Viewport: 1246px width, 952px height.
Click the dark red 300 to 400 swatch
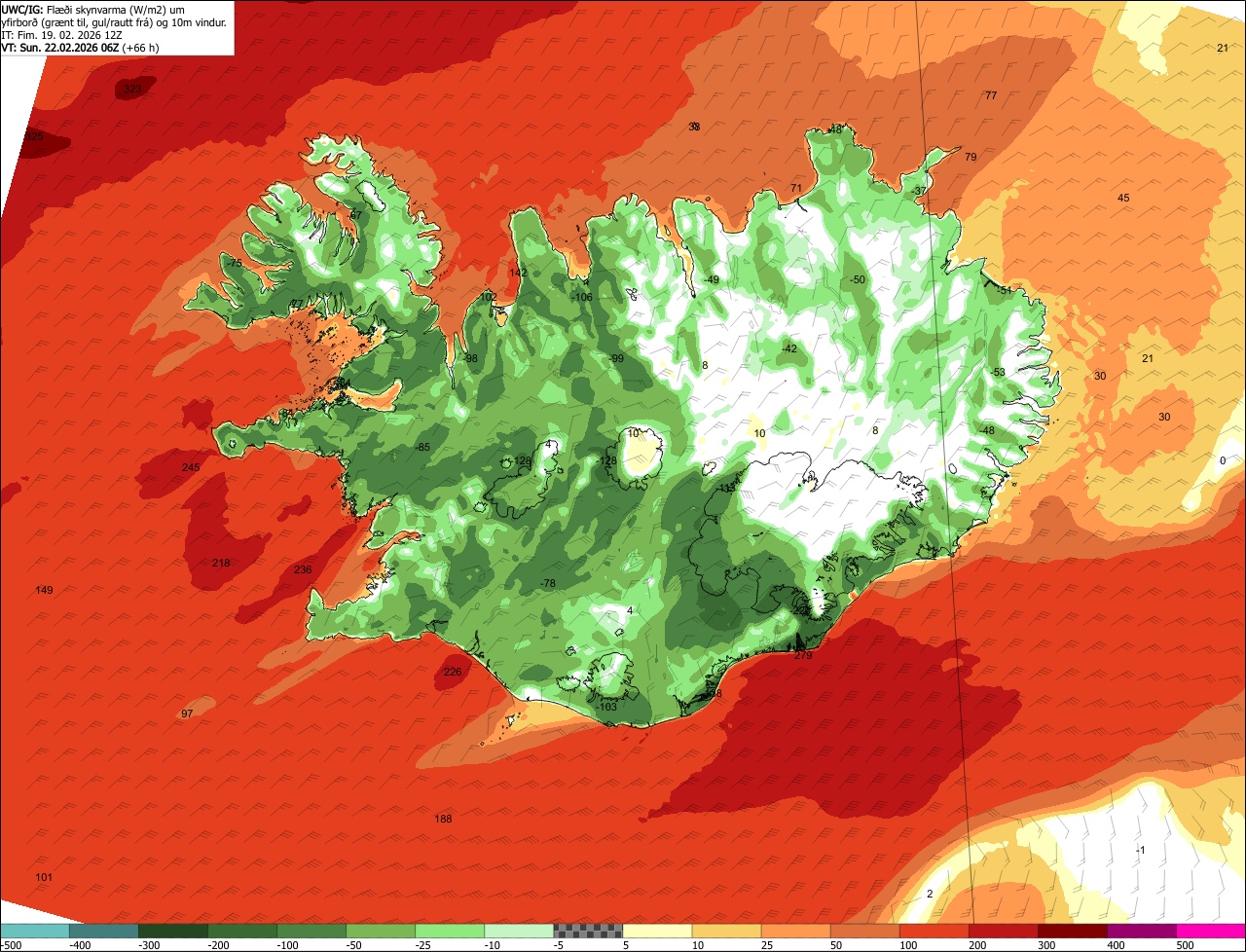(x=1072, y=931)
